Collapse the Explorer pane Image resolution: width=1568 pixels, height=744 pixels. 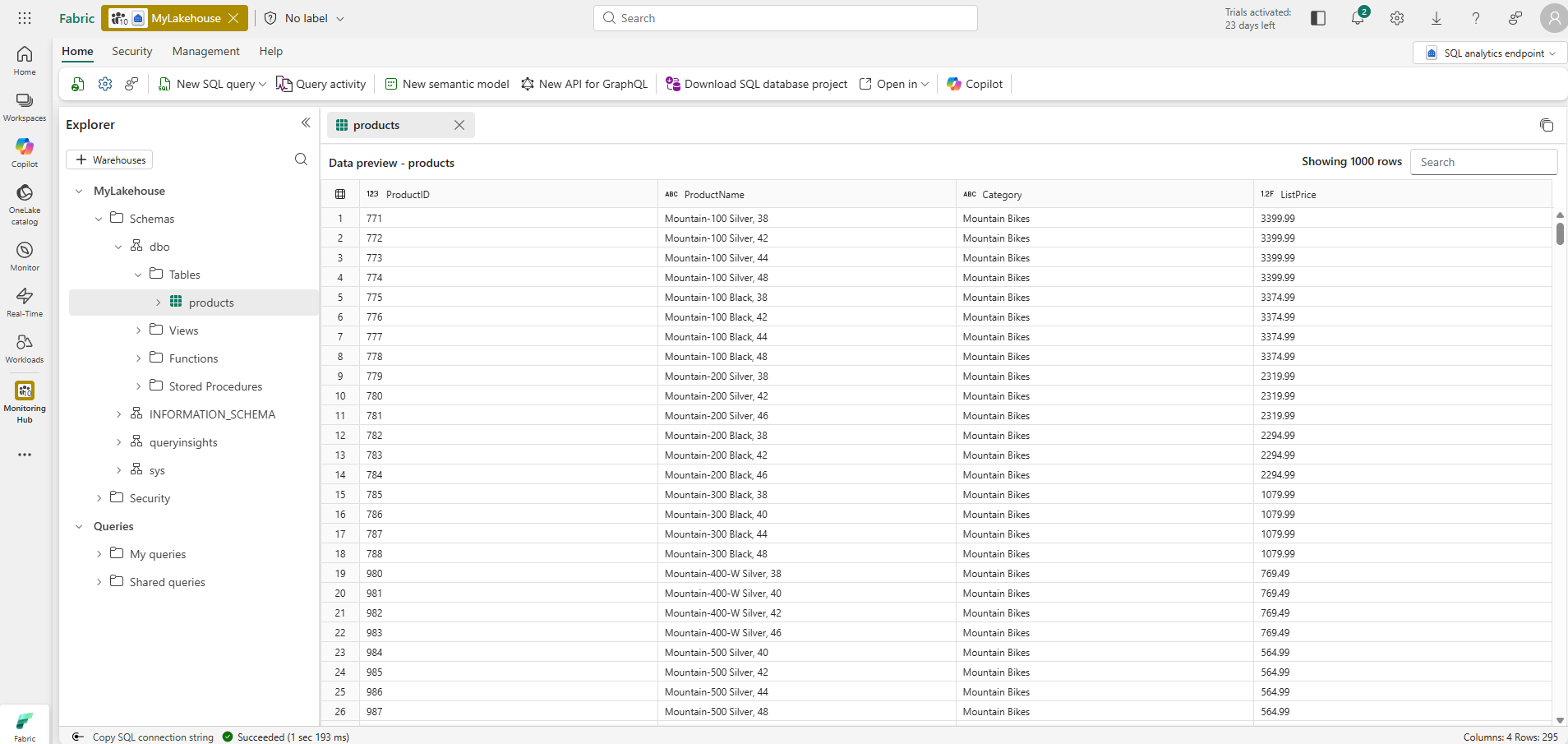pos(306,122)
